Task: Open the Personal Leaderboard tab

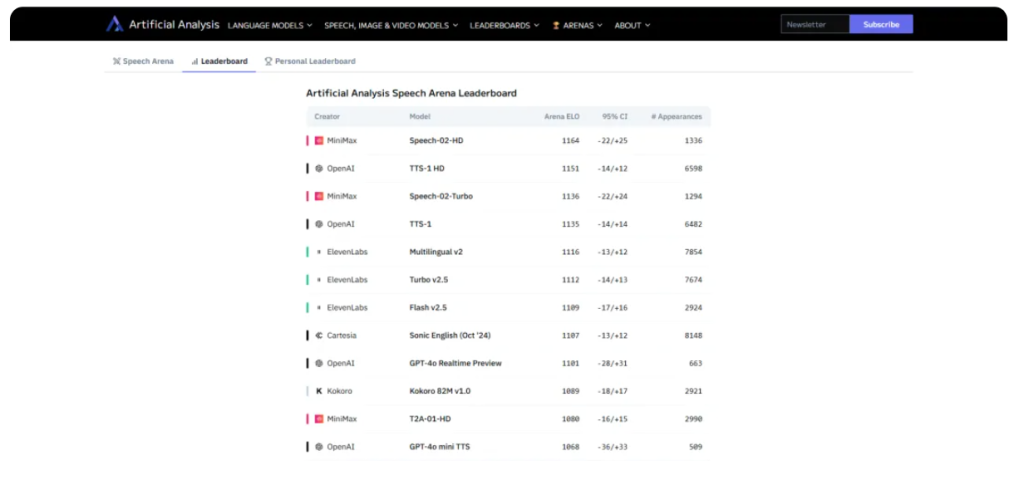Action: (x=310, y=61)
